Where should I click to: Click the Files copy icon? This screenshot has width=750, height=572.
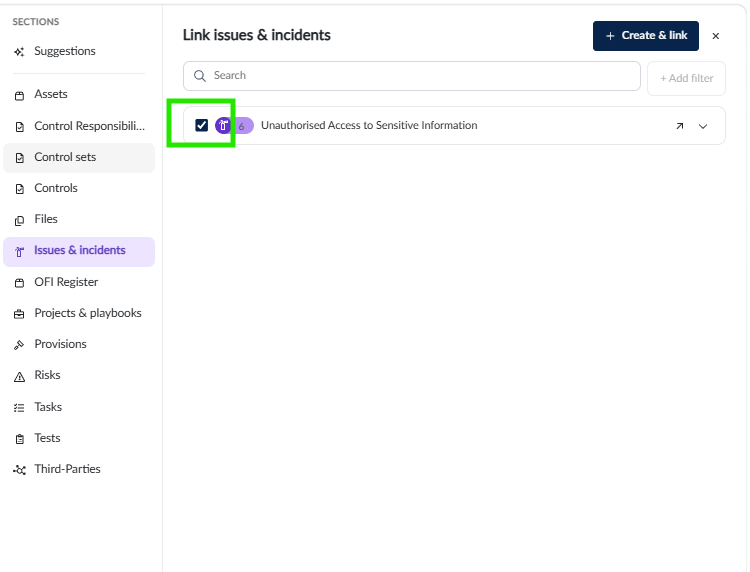click(19, 220)
